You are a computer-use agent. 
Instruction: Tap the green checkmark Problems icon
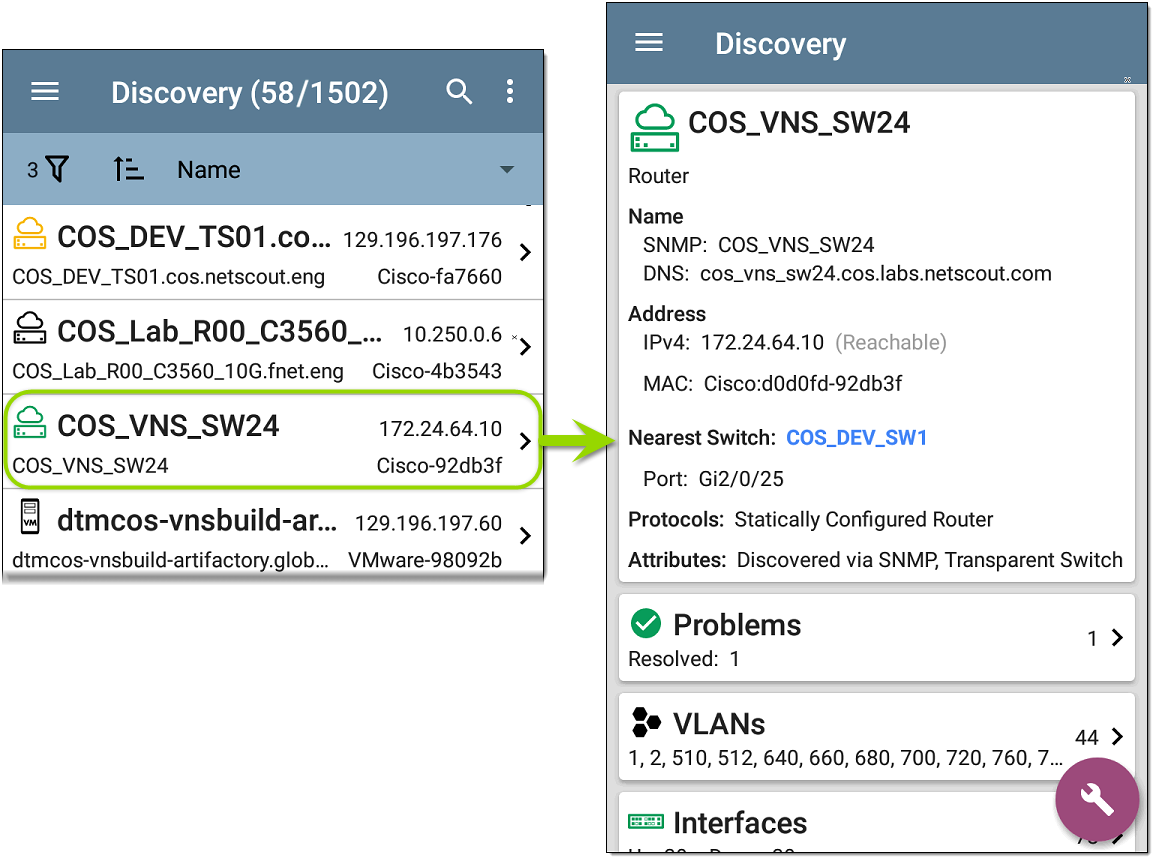point(646,623)
